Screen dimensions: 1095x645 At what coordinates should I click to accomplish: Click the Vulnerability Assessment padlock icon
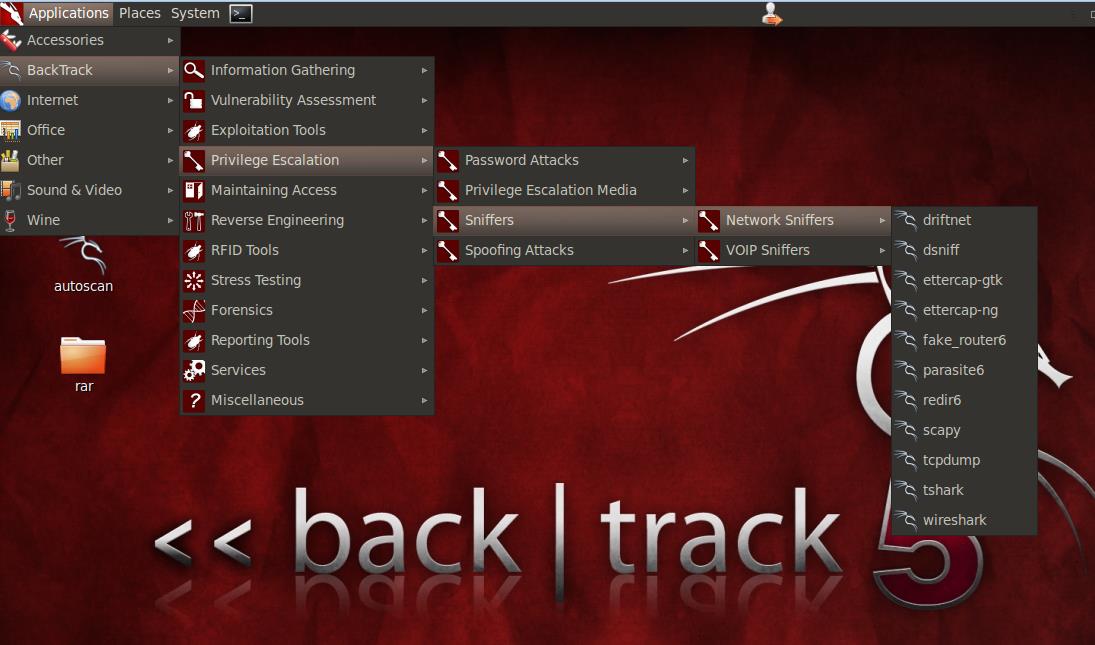[x=193, y=101]
